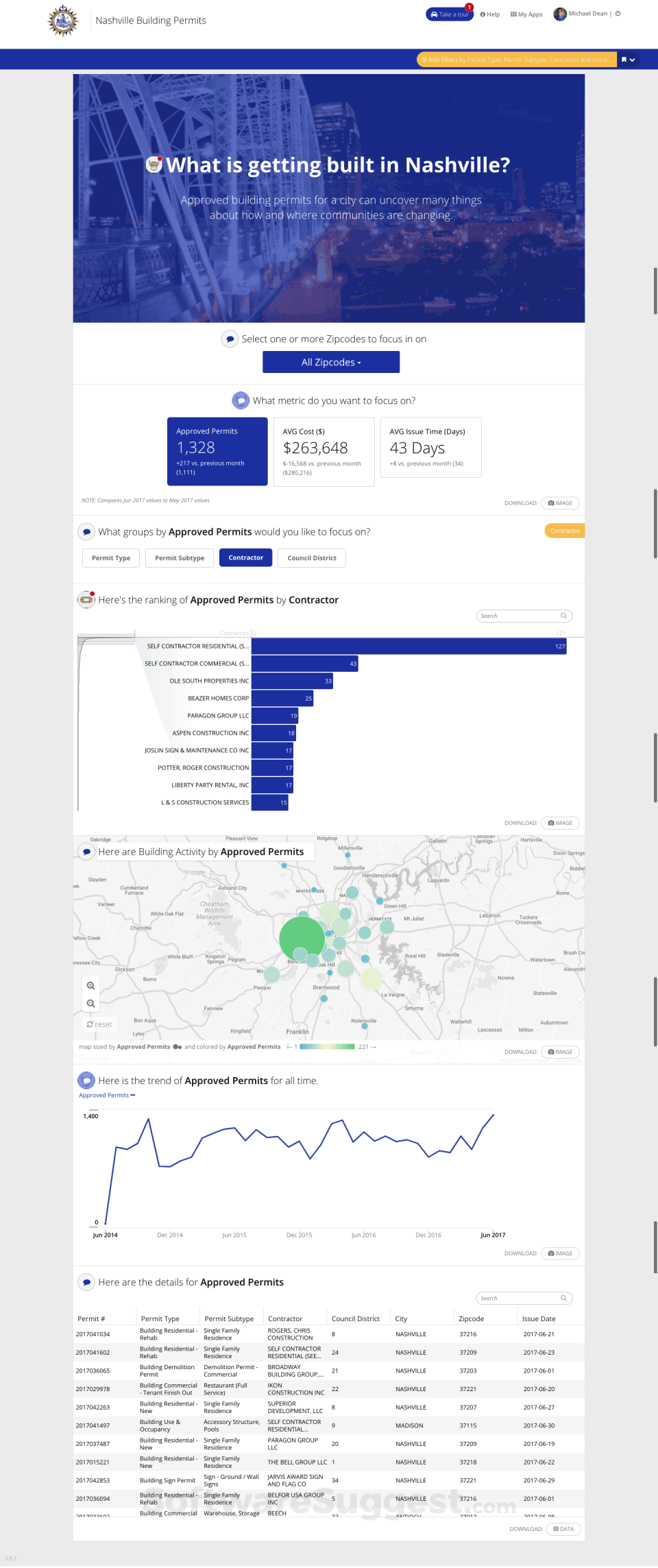Click the search magnifier in Contractor ranking
Image resolution: width=658 pixels, height=1568 pixels.
[x=563, y=616]
